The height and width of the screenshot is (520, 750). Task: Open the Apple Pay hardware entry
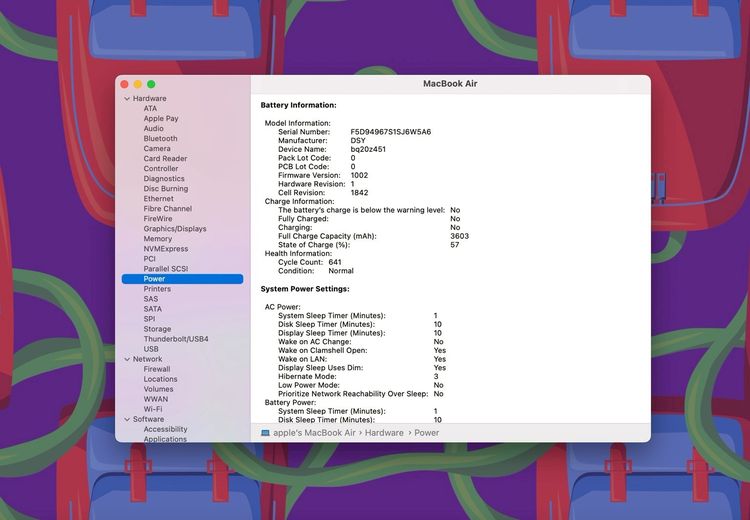160,119
